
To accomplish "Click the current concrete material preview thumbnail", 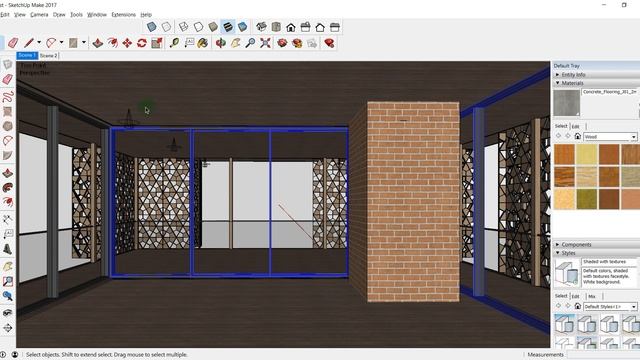I will pyautogui.click(x=567, y=103).
